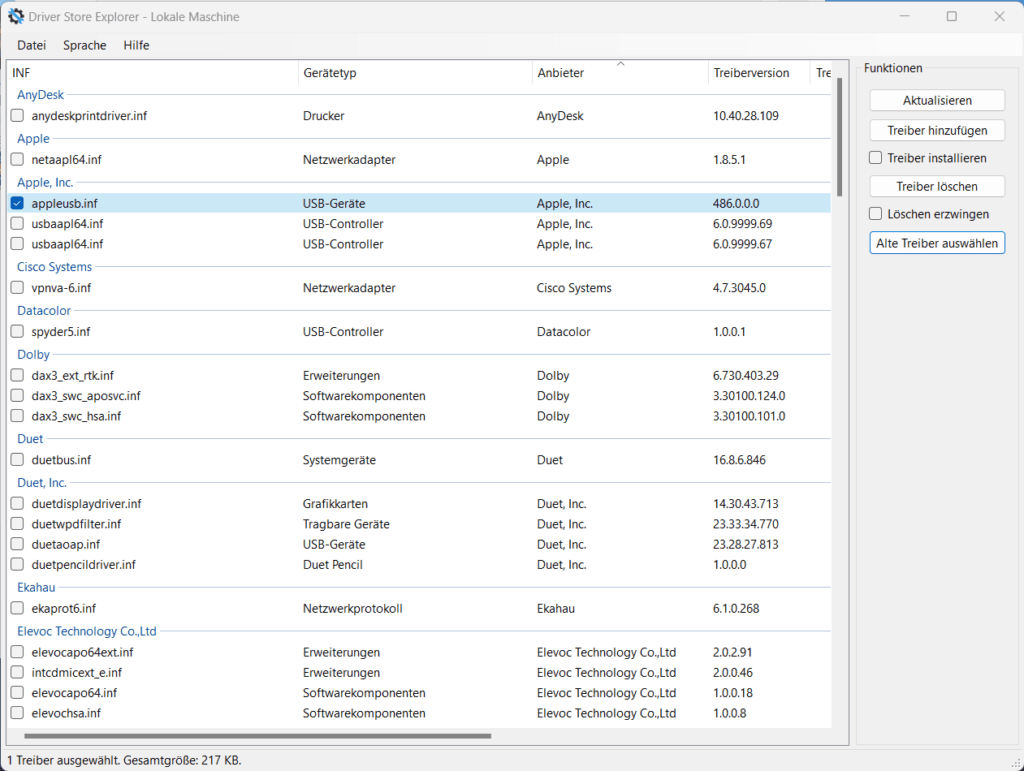The image size is (1024, 771).
Task: Click the Elevoc Technology Co.,Ltd group header
Action: pyautogui.click(x=87, y=631)
